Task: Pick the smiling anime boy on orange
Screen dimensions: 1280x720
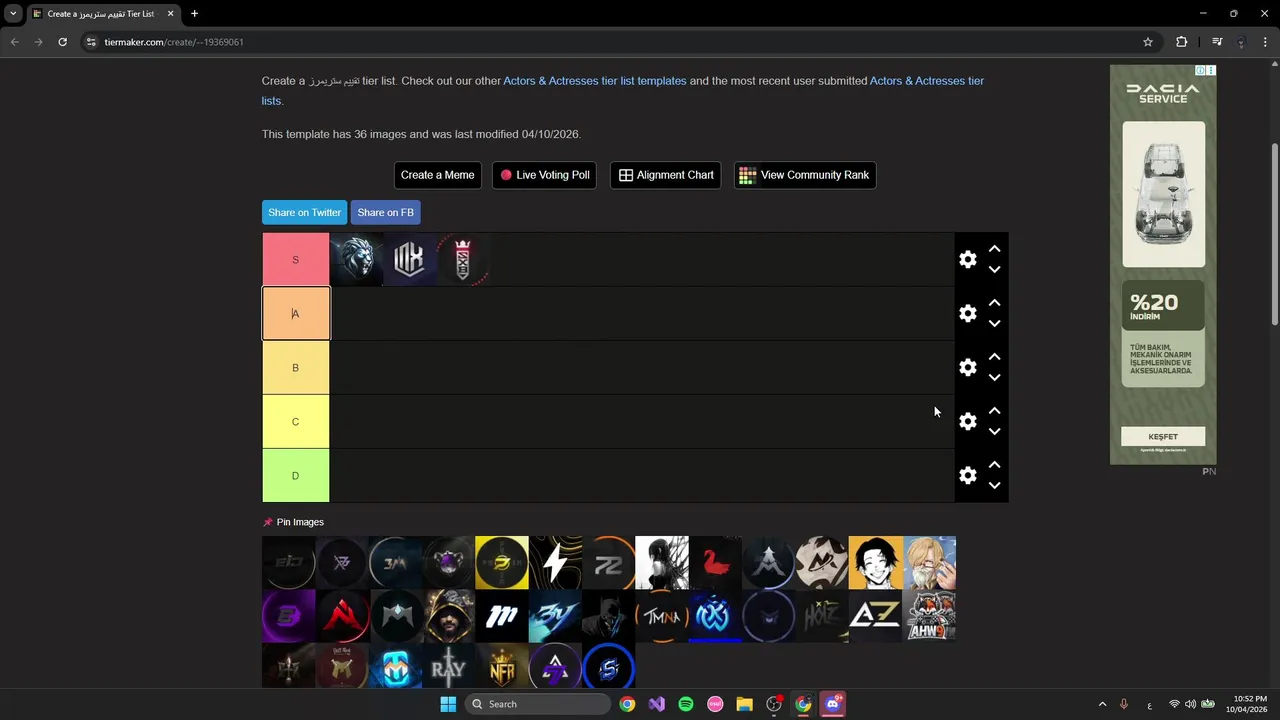Action: point(875,563)
